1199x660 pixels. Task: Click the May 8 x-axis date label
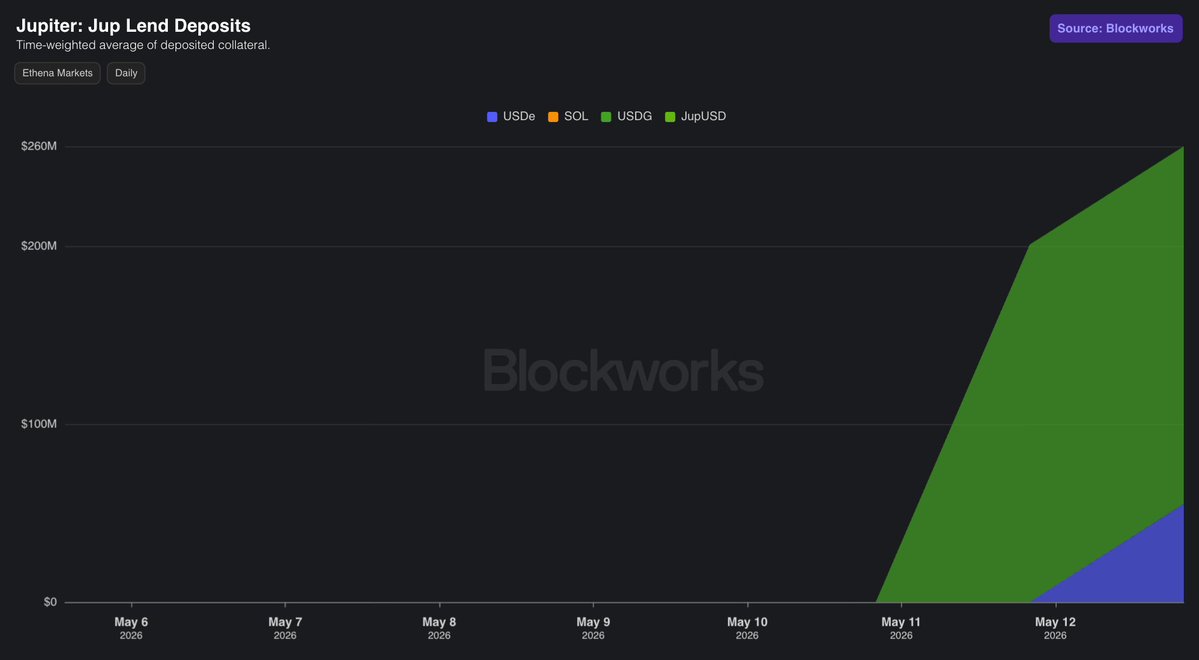tap(439, 628)
